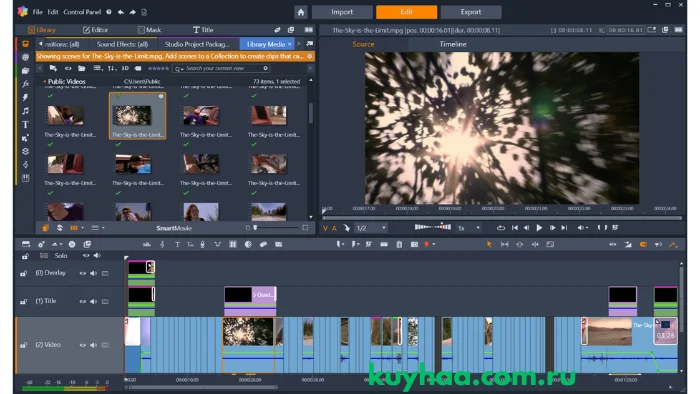This screenshot has width=700, height=394.
Task: Switch to the Edit tab
Action: 406,12
